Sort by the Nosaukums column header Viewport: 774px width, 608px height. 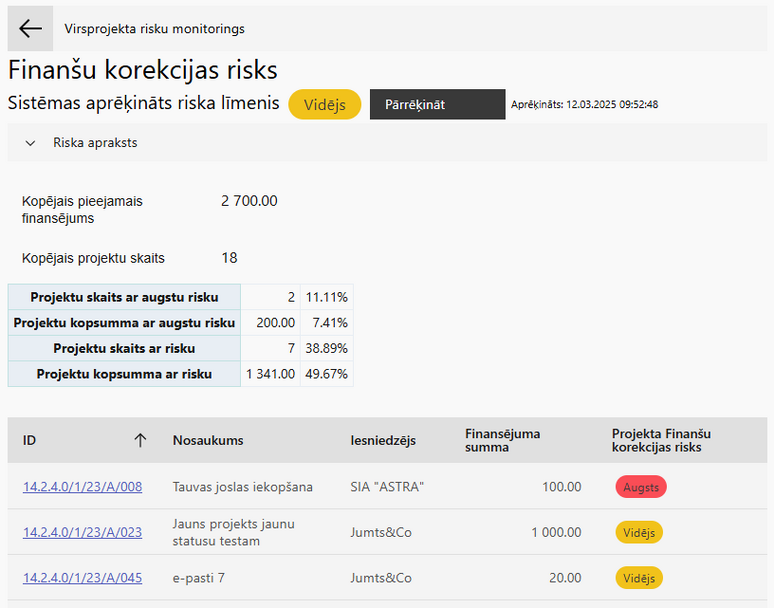(208, 440)
